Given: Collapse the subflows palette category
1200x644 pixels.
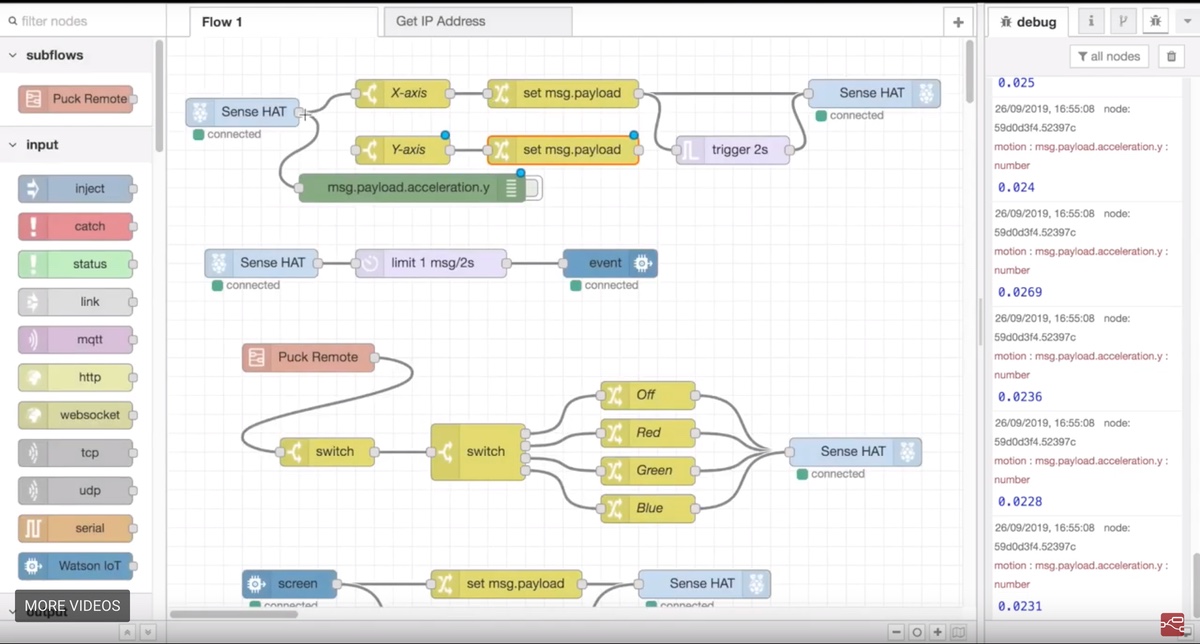Looking at the screenshot, I should click(x=13, y=56).
